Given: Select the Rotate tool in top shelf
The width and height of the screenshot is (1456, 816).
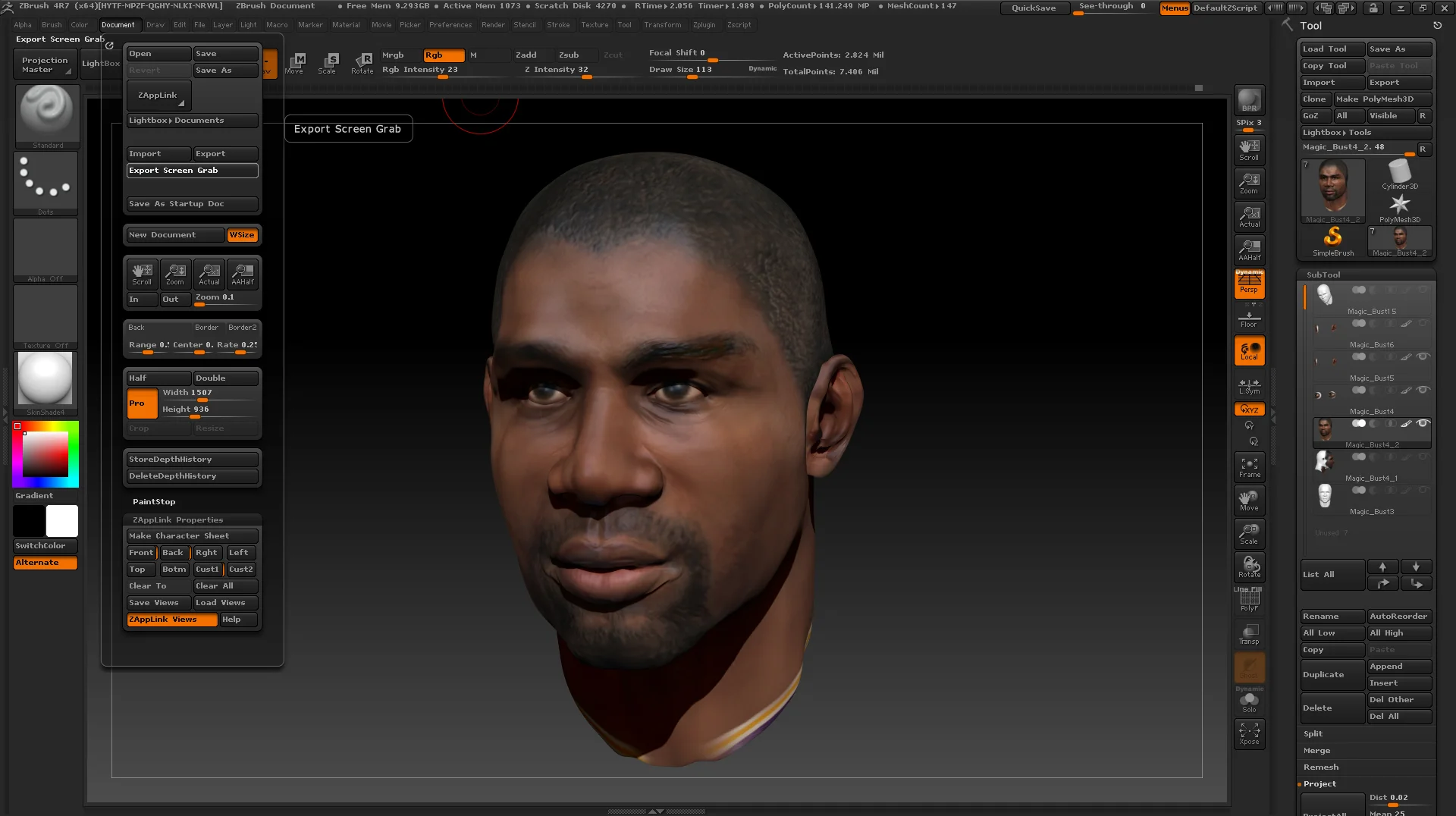Looking at the screenshot, I should (362, 63).
